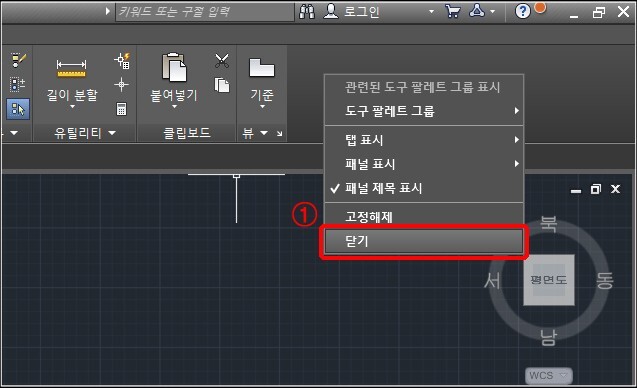Select 고정해제 from the context menu

(x=424, y=216)
